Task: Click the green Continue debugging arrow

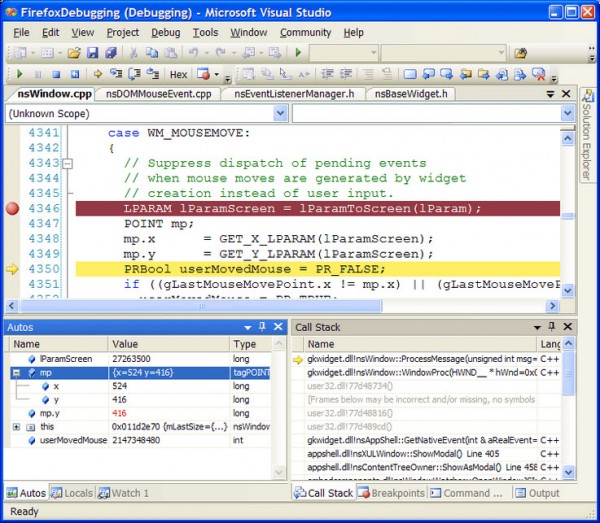Action: point(19,74)
